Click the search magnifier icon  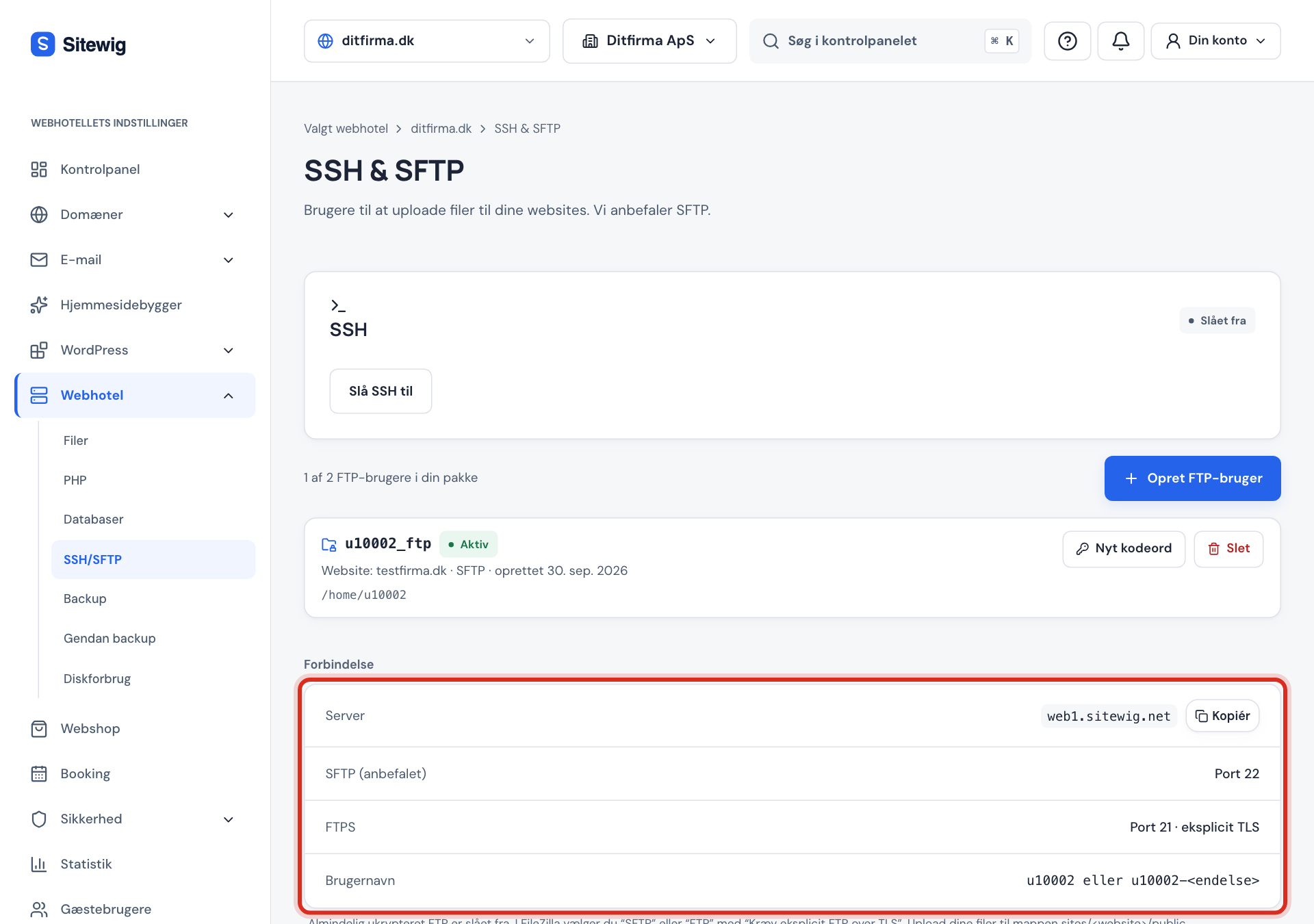[x=771, y=41]
